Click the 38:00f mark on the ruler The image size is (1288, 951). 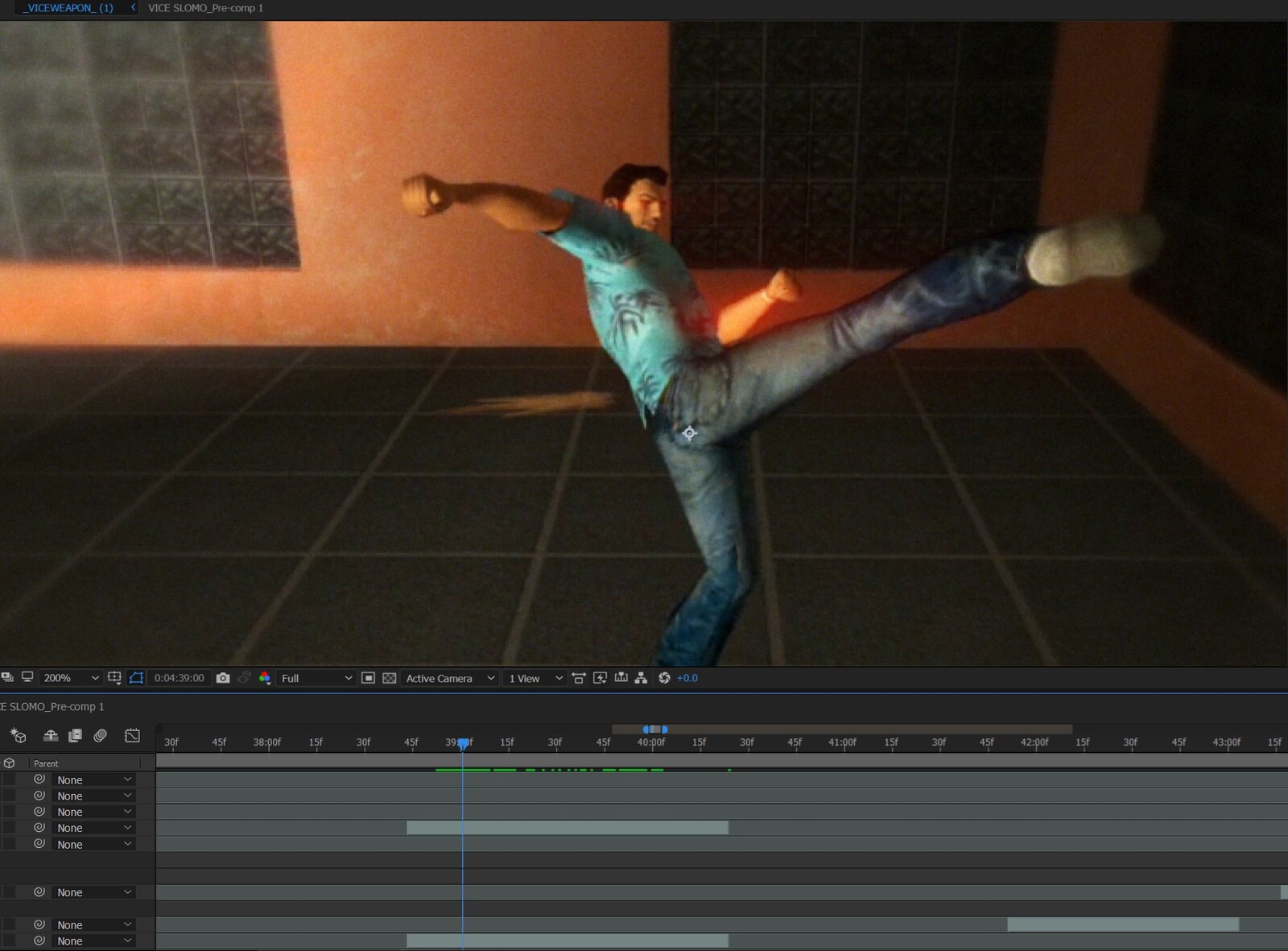tap(267, 742)
